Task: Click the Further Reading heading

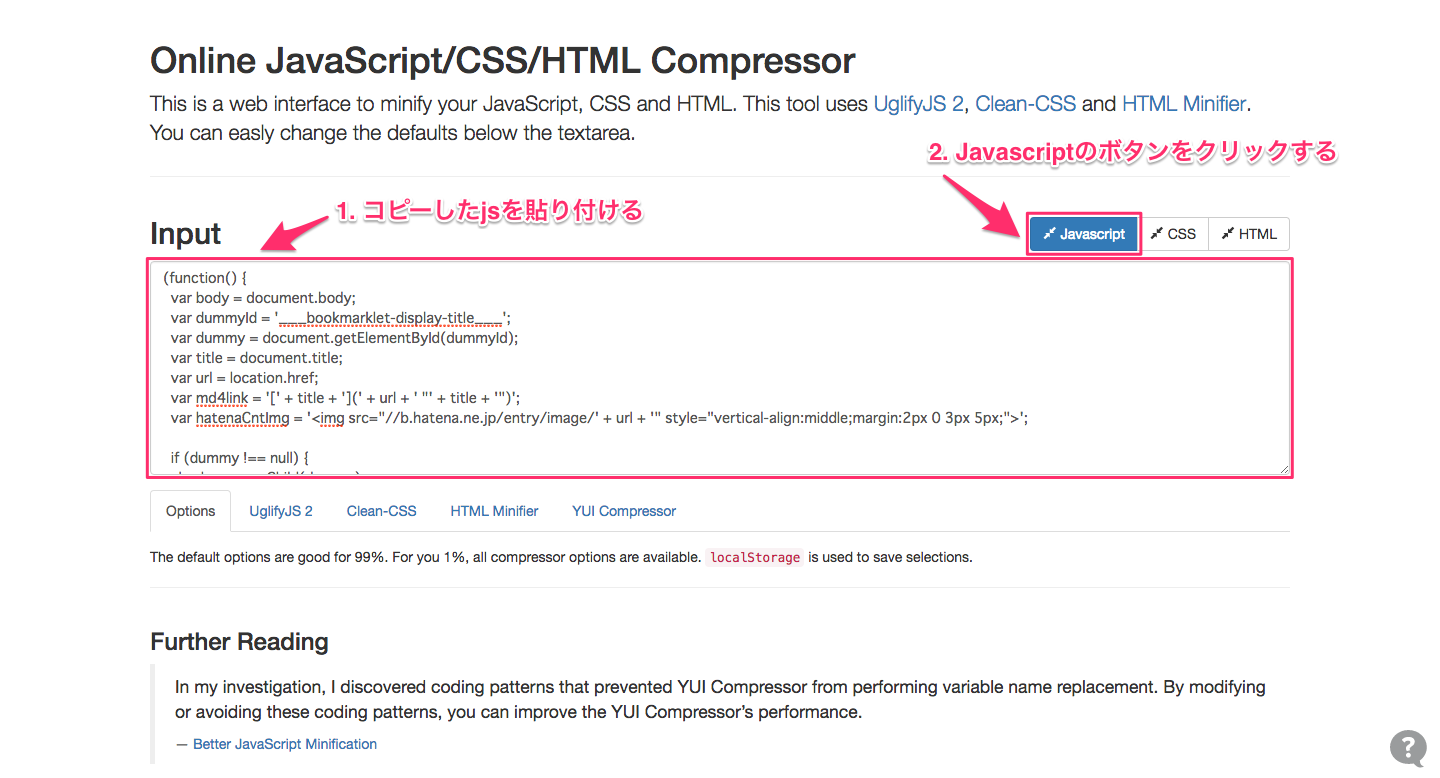Action: pyautogui.click(x=239, y=642)
